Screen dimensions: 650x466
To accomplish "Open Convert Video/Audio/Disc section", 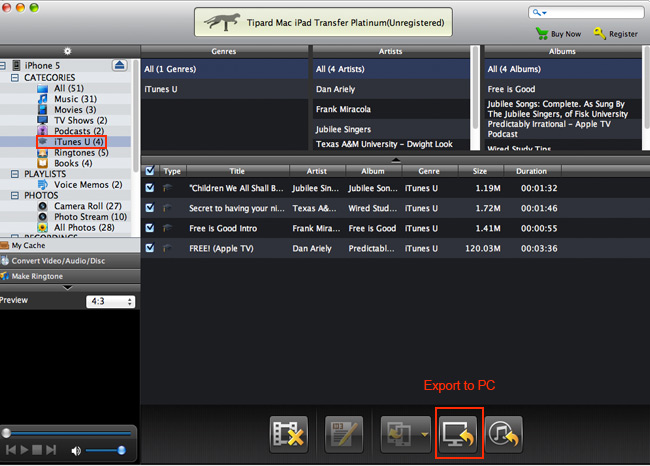I will pos(70,261).
